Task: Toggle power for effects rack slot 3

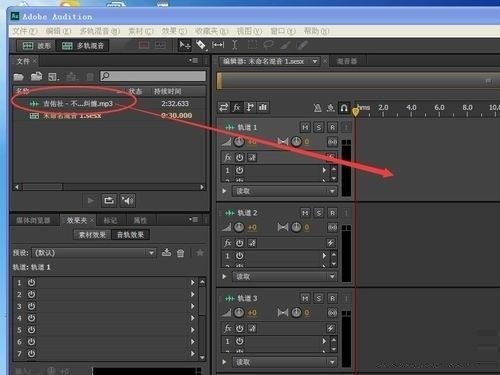Action: pyautogui.click(x=31, y=306)
